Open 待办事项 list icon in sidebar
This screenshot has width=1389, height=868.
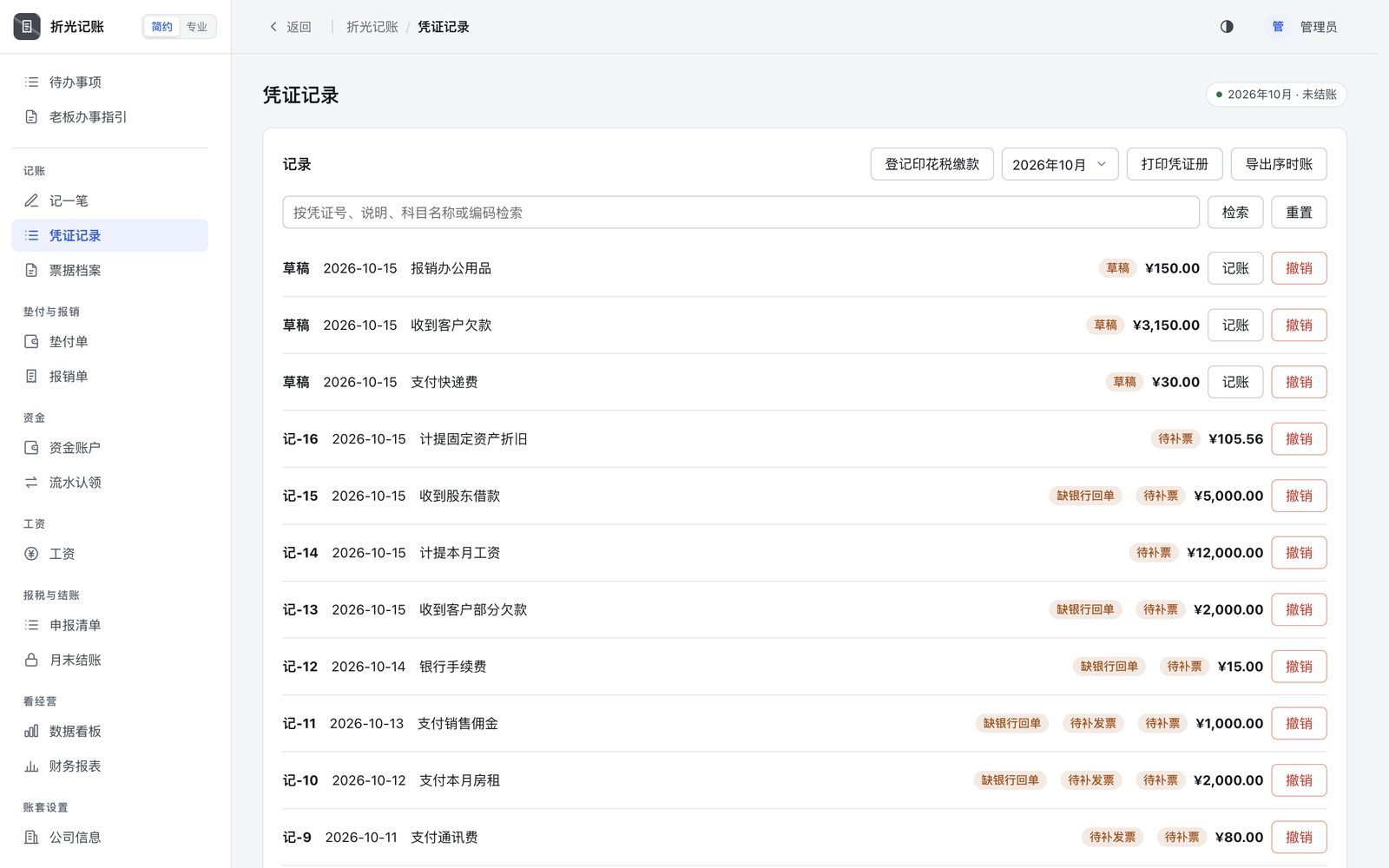(x=31, y=82)
